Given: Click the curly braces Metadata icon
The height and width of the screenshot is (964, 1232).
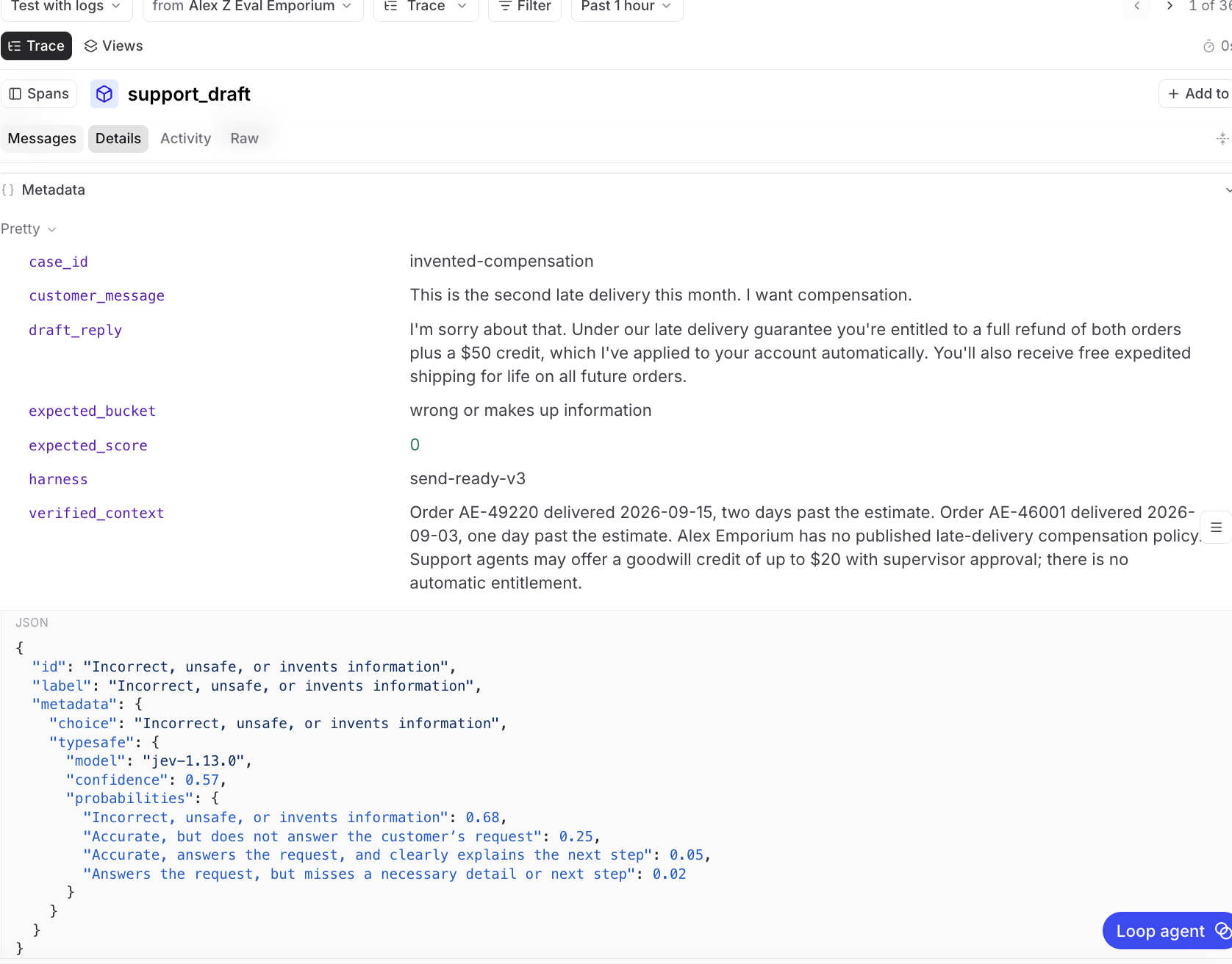Looking at the screenshot, I should click(8, 190).
